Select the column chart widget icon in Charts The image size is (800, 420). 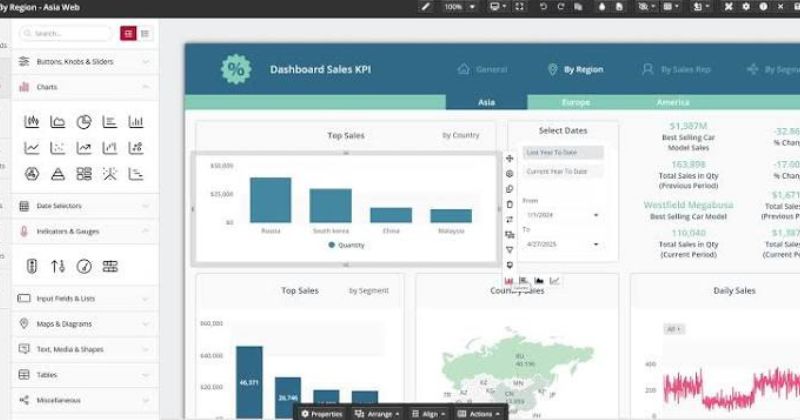click(x=136, y=121)
